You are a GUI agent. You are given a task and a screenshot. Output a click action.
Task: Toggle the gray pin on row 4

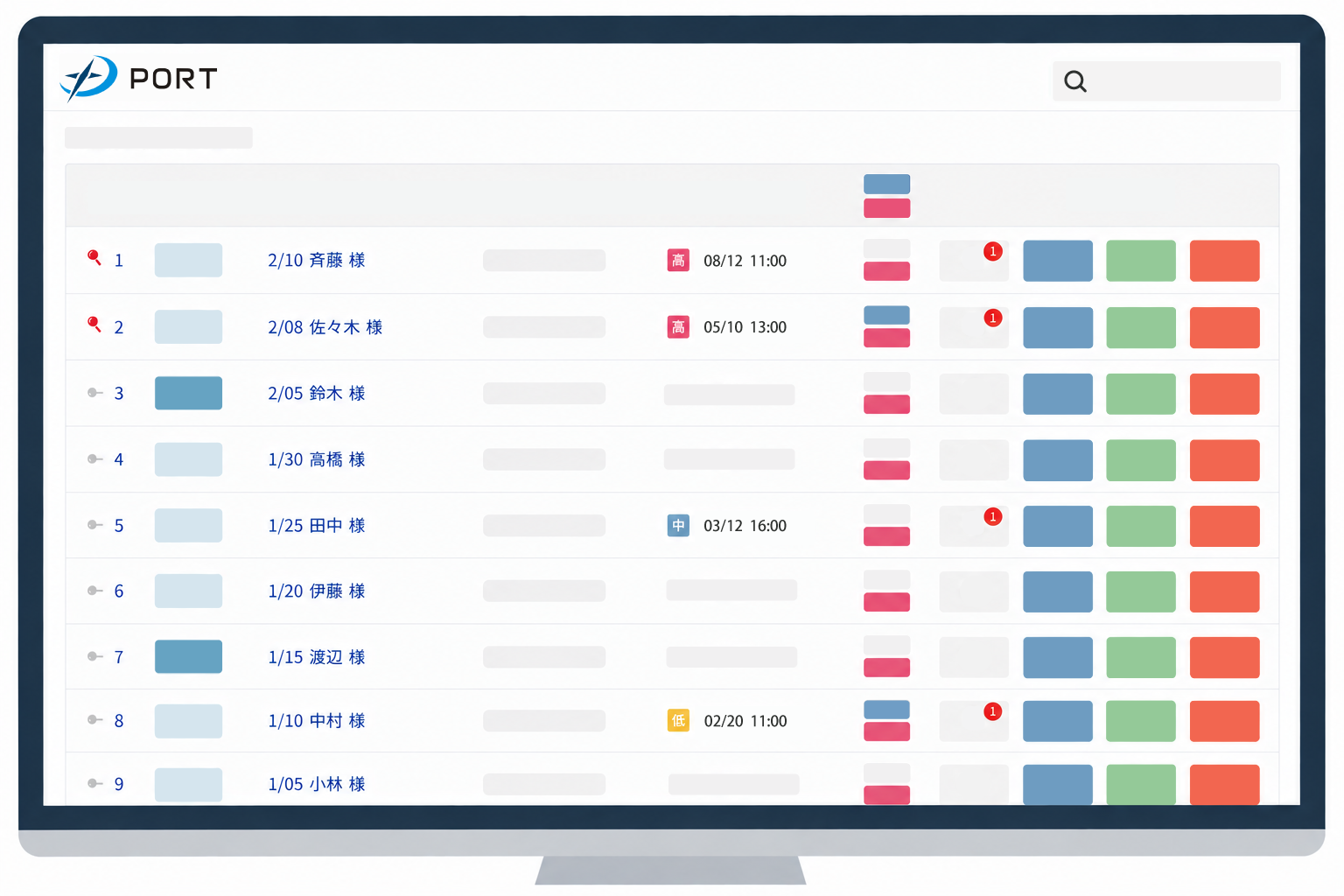95,458
